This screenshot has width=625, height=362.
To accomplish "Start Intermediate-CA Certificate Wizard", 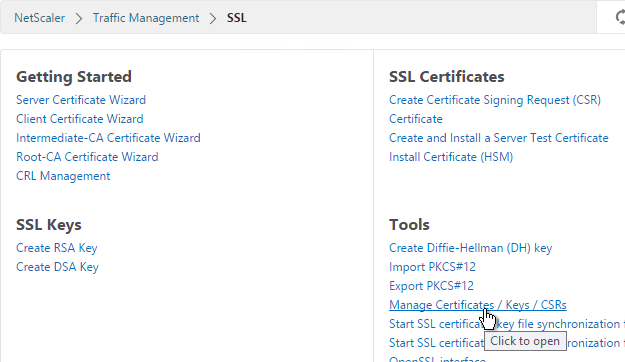I will point(108,138).
